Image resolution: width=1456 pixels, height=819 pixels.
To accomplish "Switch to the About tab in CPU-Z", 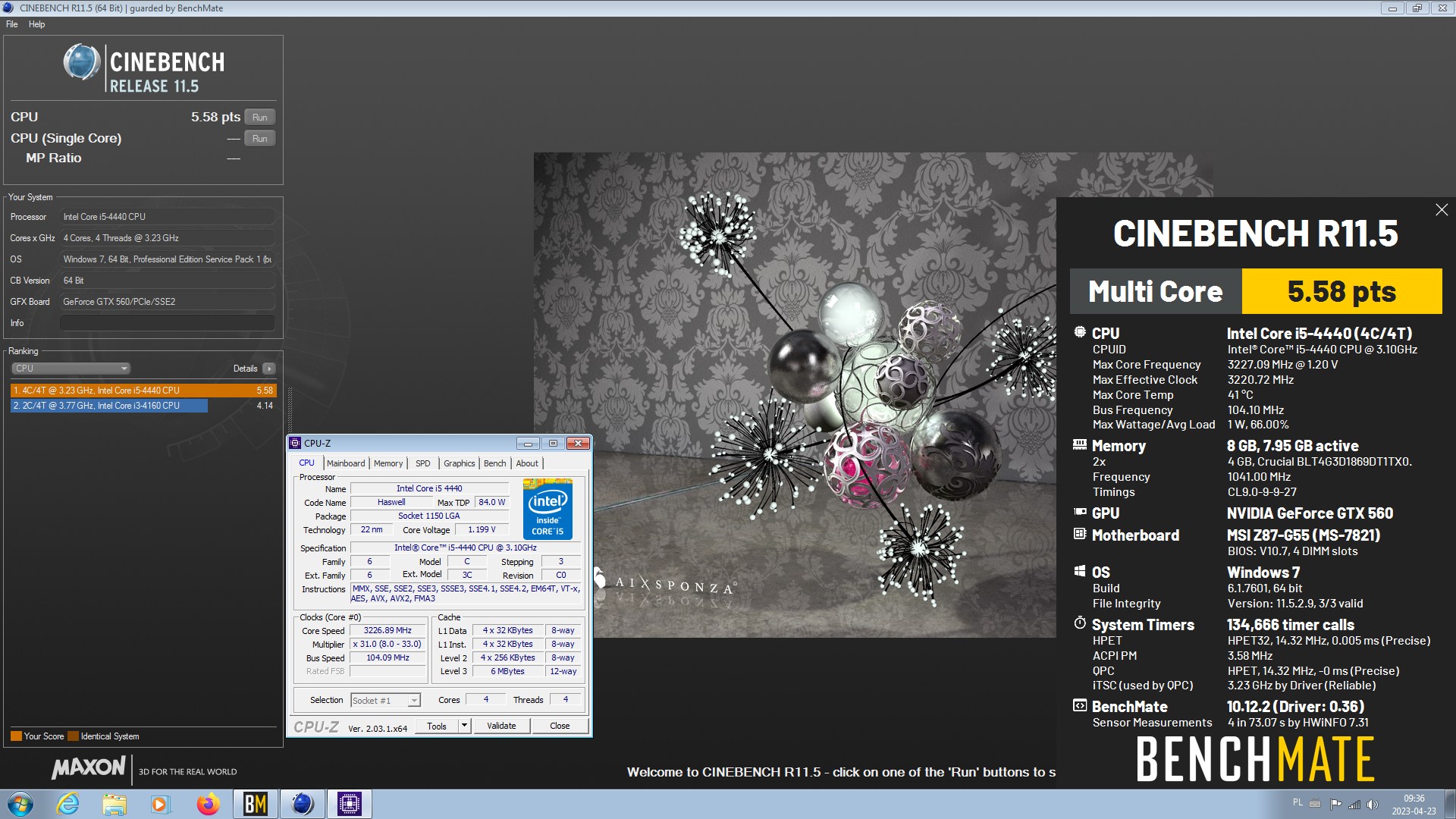I will (527, 463).
